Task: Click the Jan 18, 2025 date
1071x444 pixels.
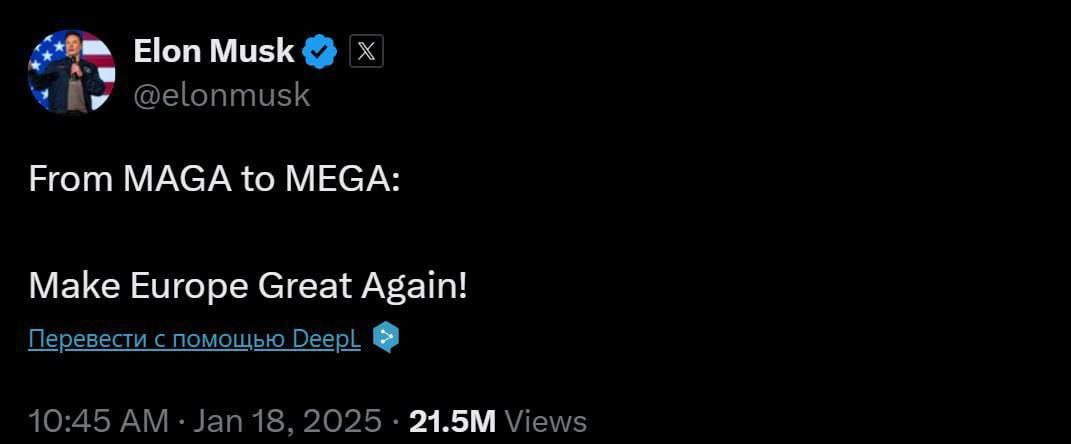Action: (287, 421)
